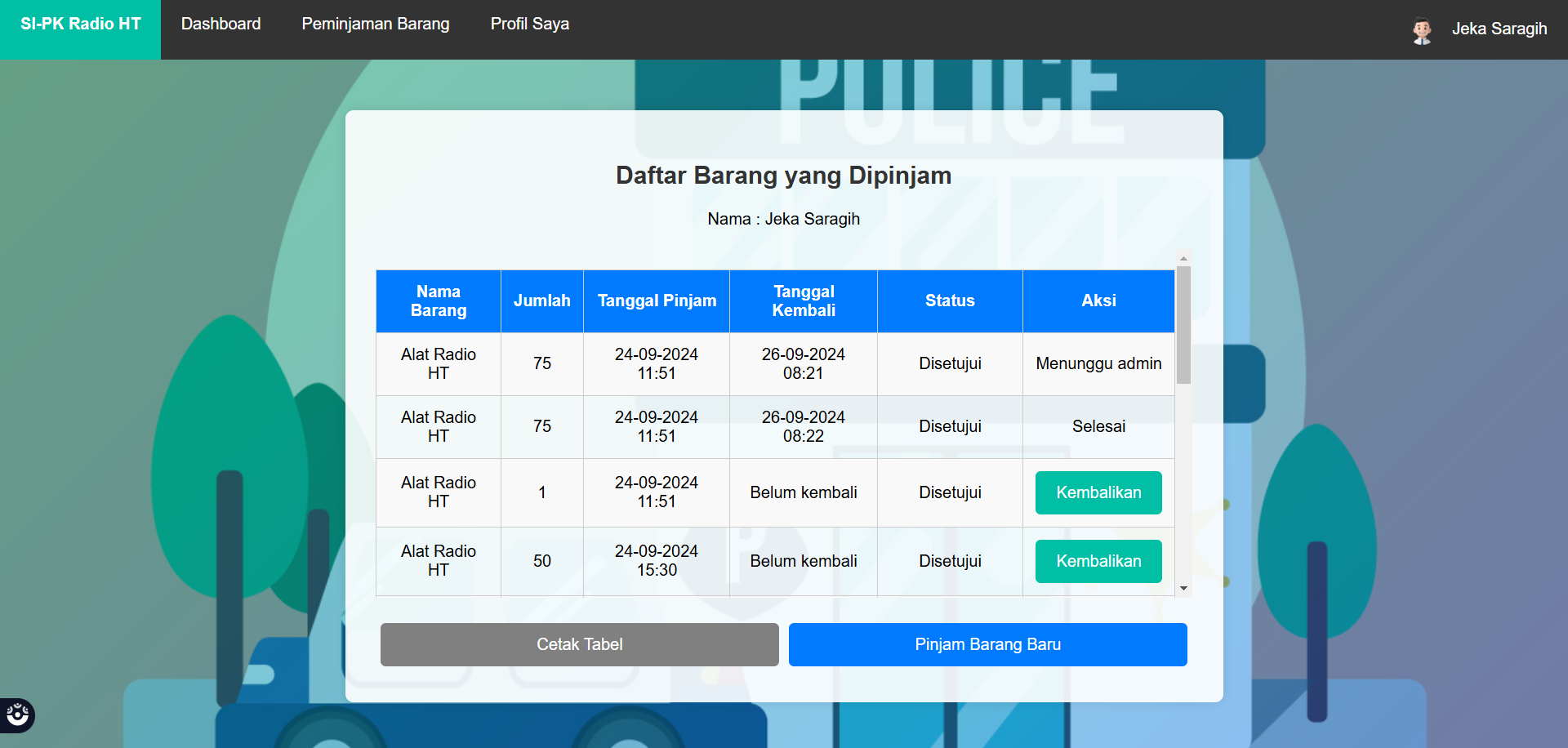Click the Menunggu admin cell

[x=1098, y=364]
